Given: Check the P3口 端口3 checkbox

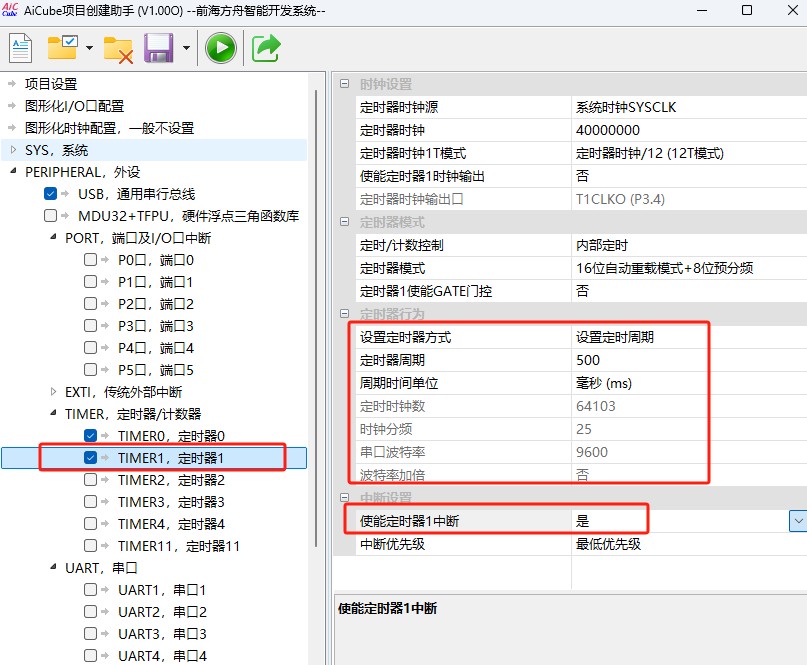Looking at the screenshot, I should (x=91, y=325).
